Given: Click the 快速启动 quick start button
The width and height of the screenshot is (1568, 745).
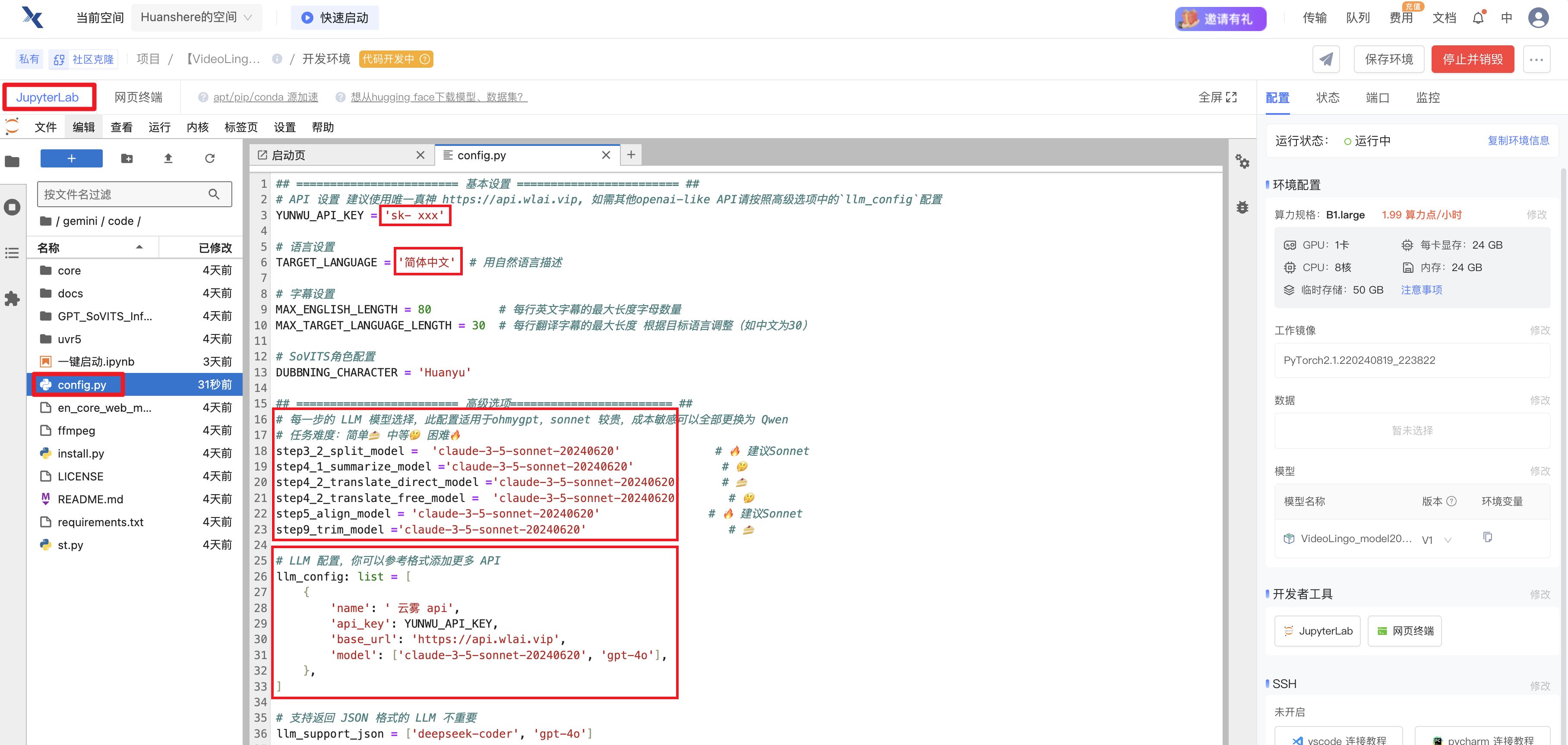Looking at the screenshot, I should (x=335, y=18).
